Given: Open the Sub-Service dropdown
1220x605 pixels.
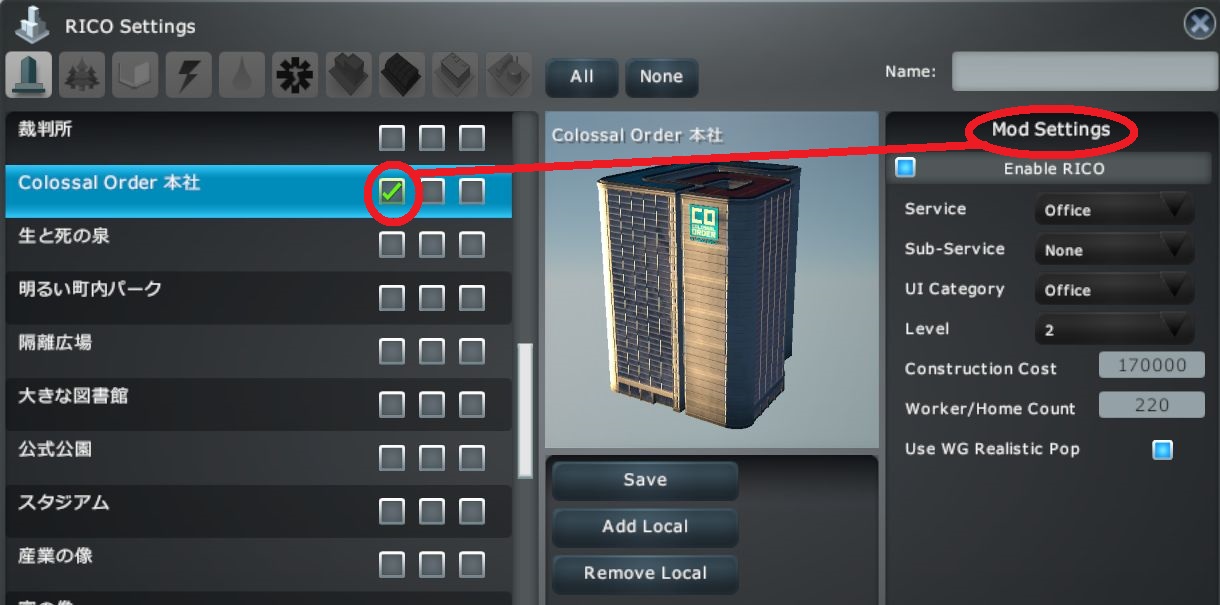Looking at the screenshot, I should [x=1114, y=249].
